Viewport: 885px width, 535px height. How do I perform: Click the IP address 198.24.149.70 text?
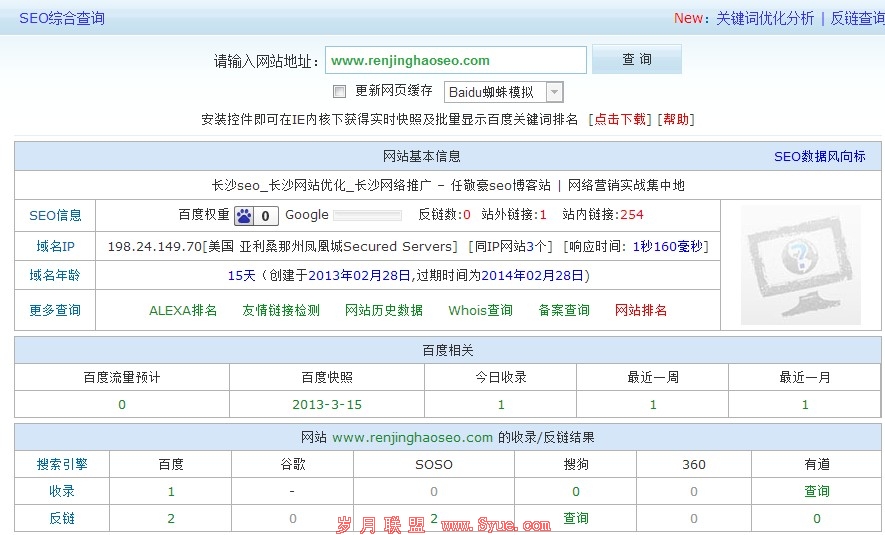tap(155, 247)
